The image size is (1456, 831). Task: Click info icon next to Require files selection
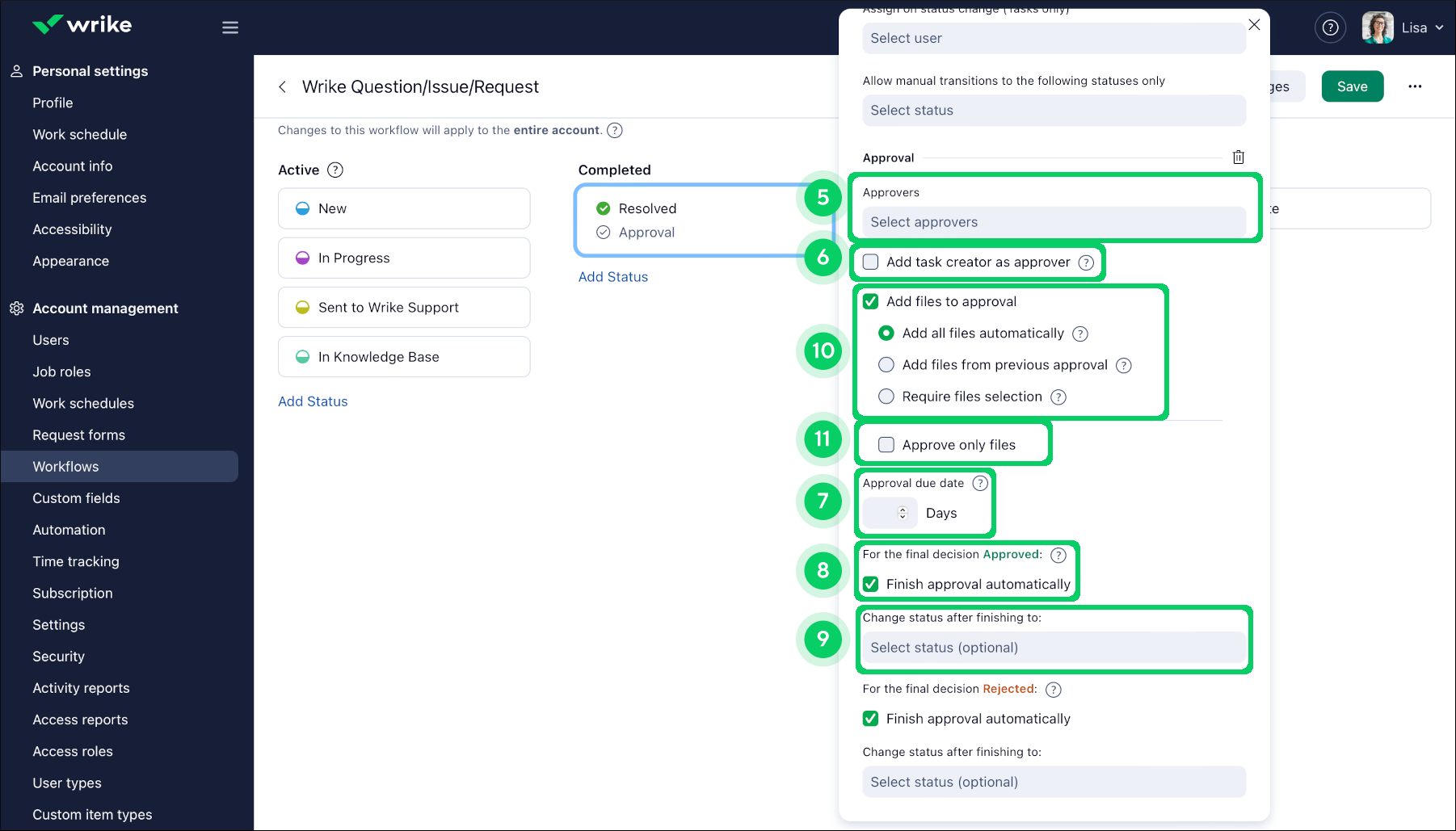tap(1058, 397)
